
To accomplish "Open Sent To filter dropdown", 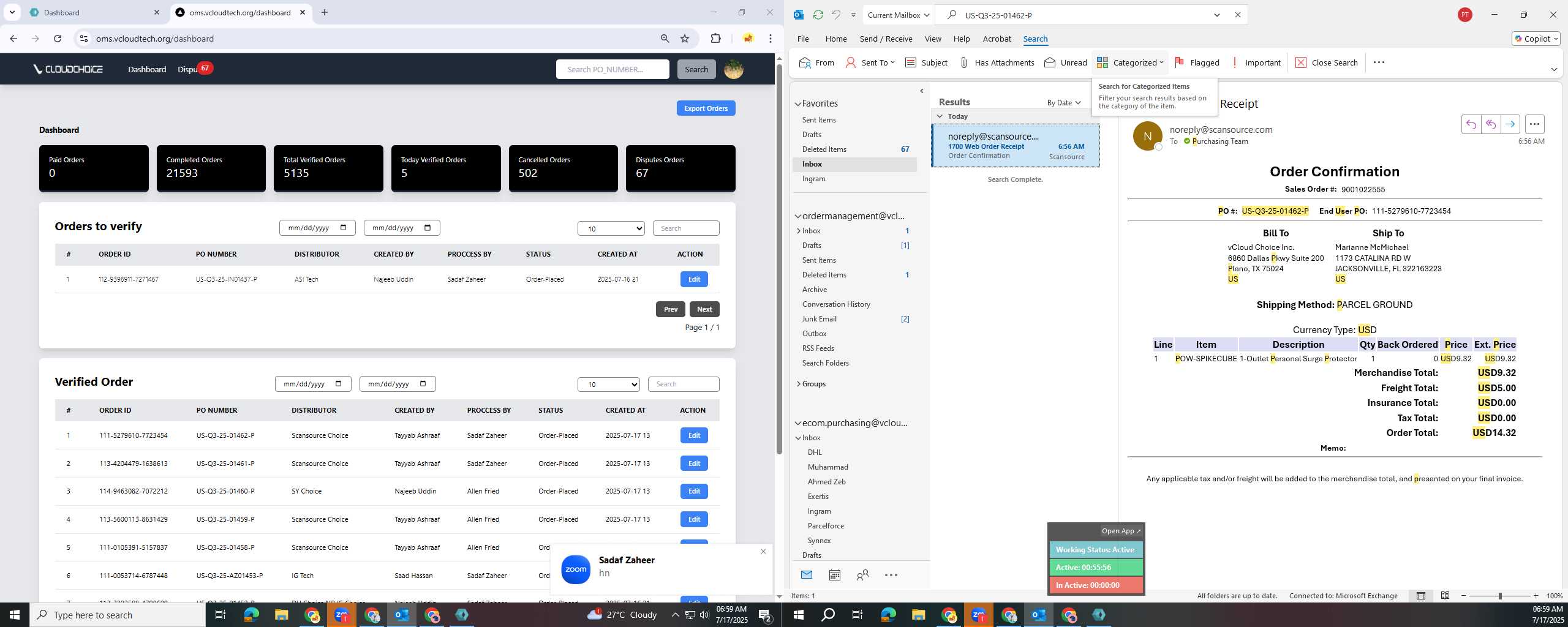I will (x=870, y=62).
